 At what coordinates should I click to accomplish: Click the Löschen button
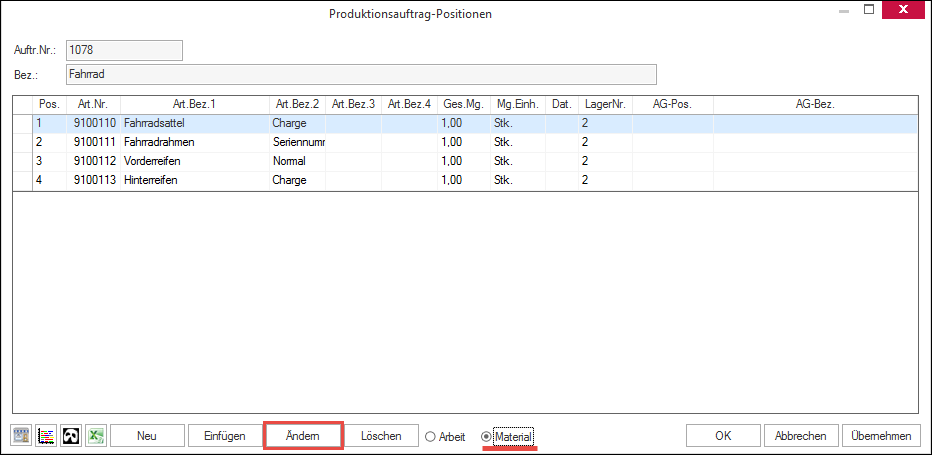tap(381, 436)
